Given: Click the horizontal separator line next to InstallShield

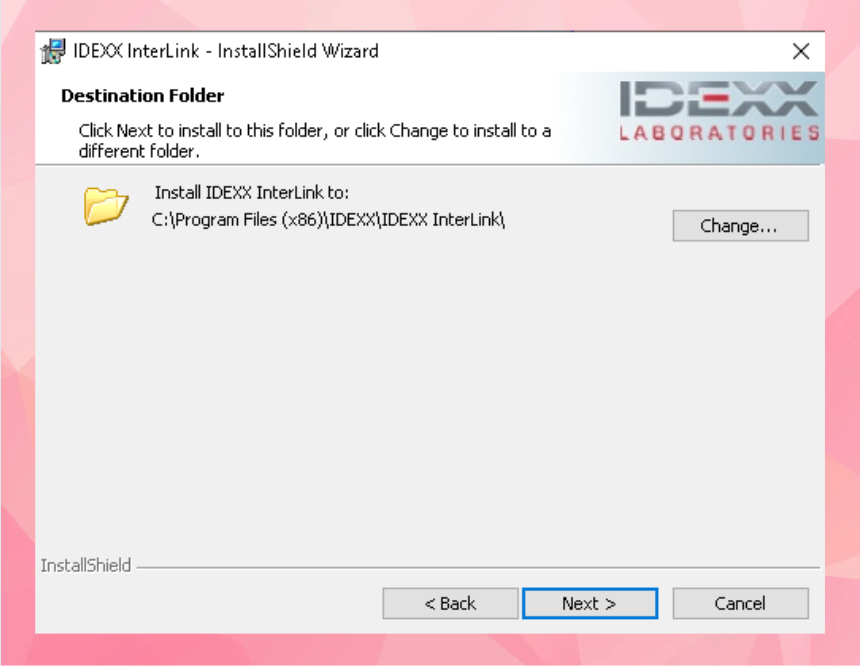Looking at the screenshot, I should pos(478,567).
